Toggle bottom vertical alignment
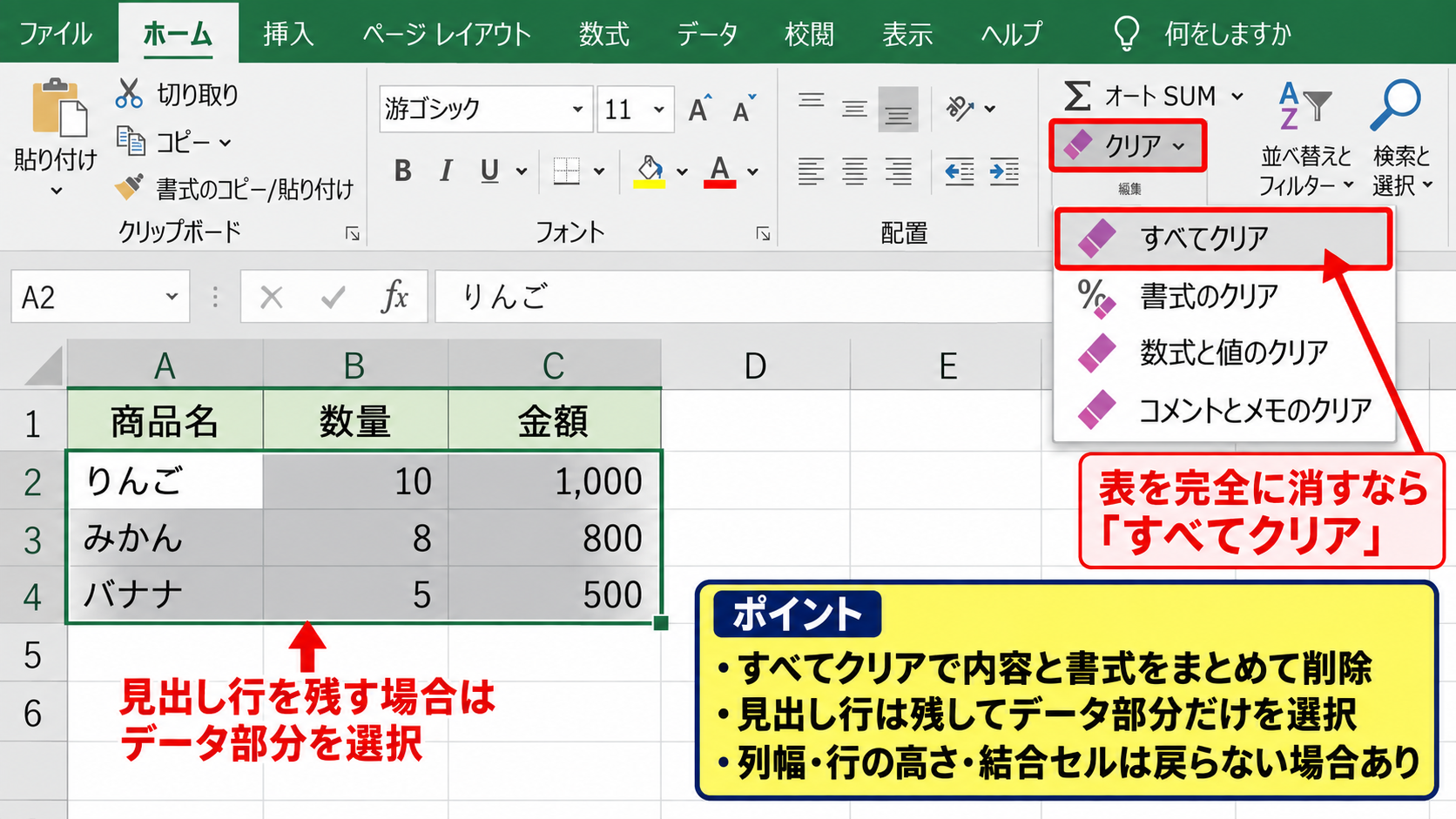 pos(898,109)
